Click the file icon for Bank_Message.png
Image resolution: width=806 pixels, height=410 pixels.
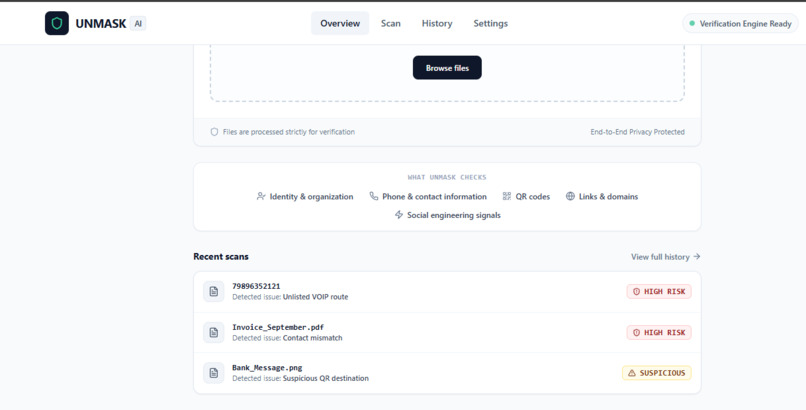tap(213, 372)
